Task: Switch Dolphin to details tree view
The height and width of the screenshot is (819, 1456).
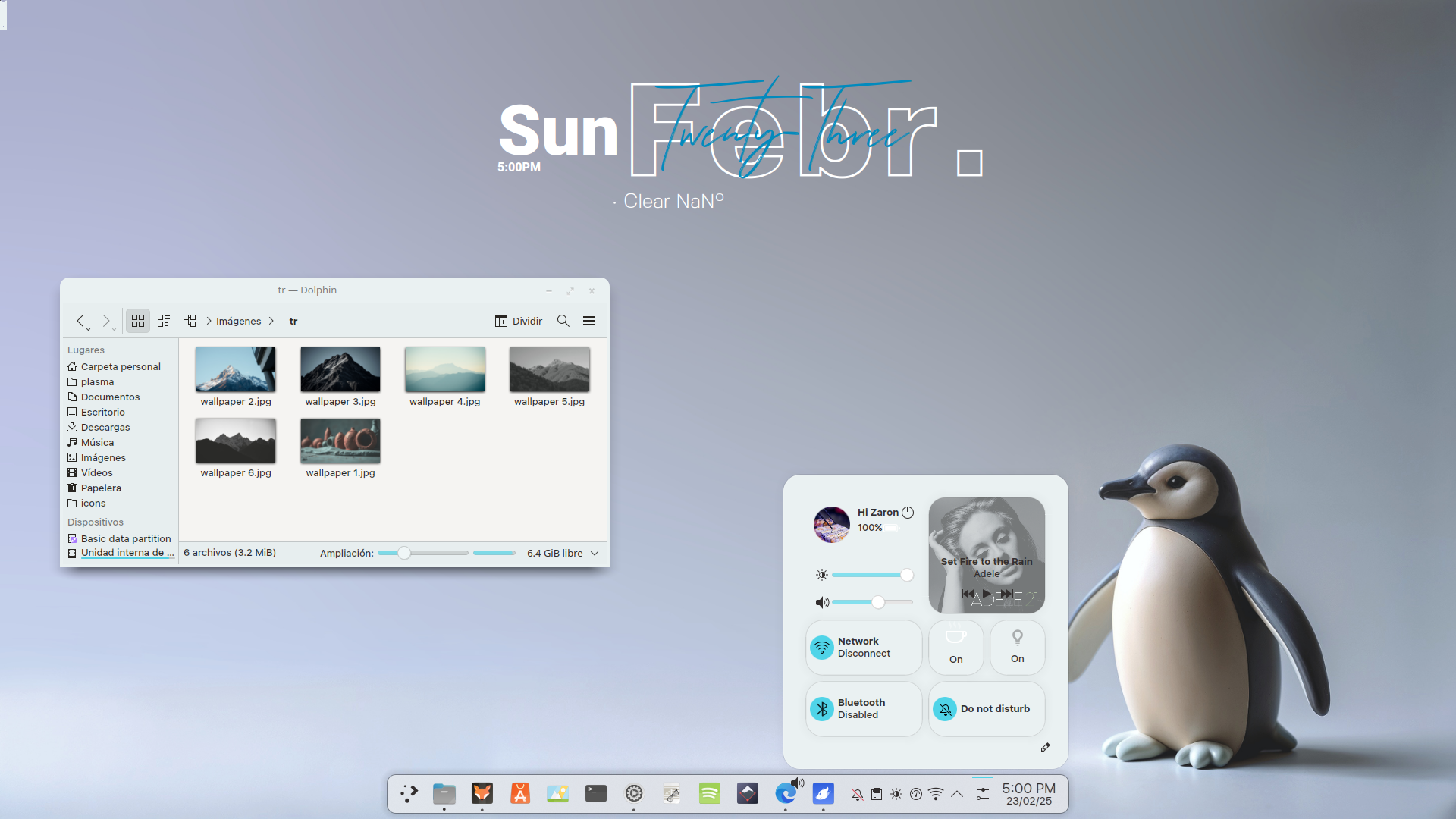Action: [x=190, y=321]
